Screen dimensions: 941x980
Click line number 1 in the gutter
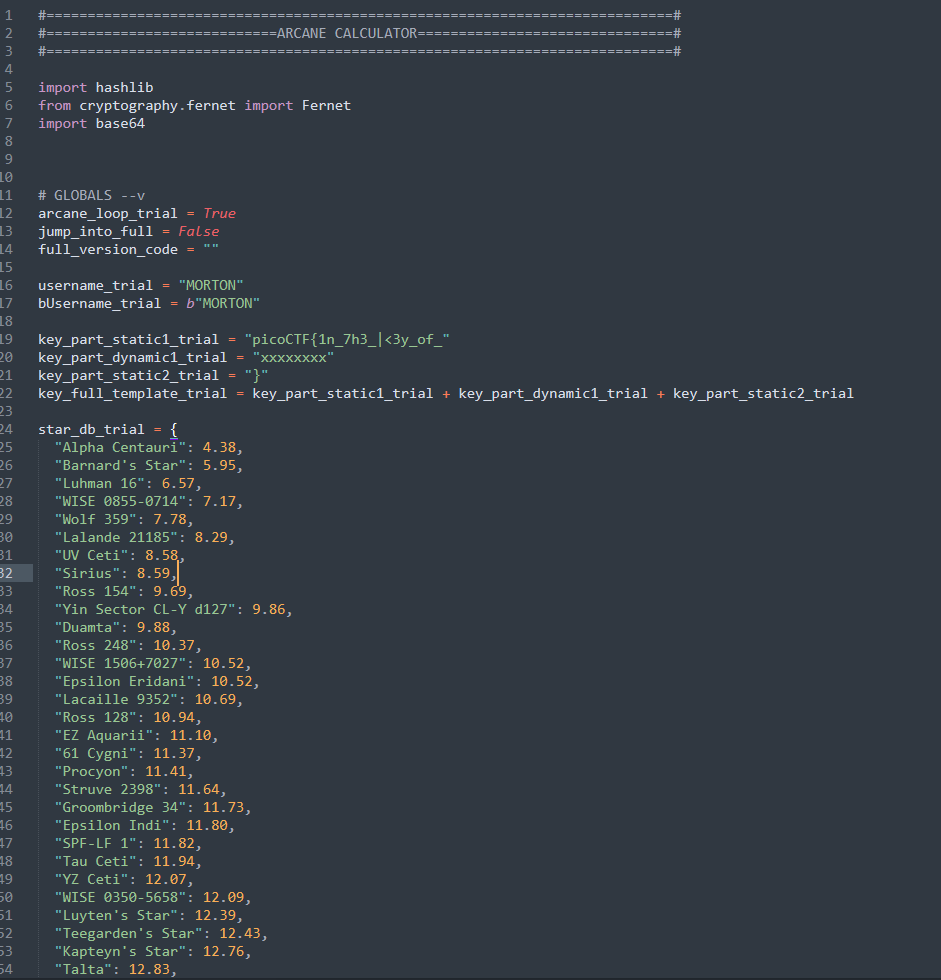[x=8, y=14]
